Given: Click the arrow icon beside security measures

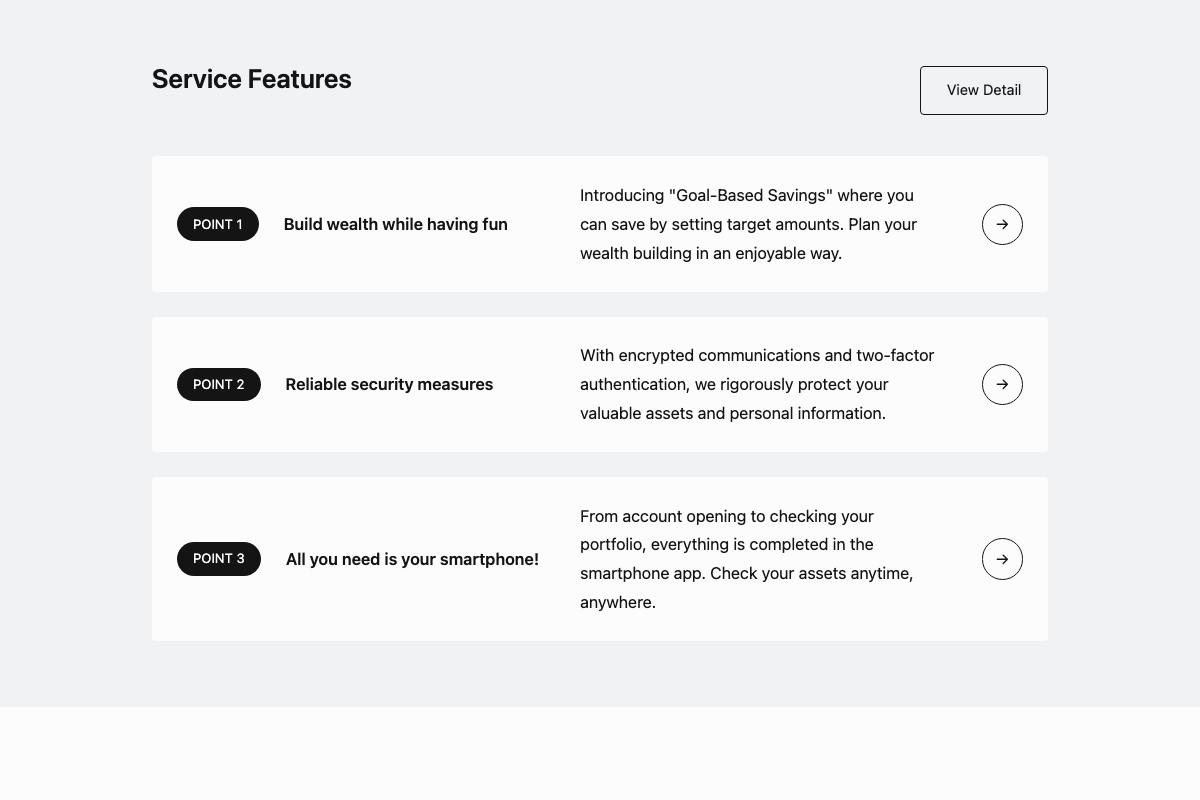Looking at the screenshot, I should tap(1002, 384).
